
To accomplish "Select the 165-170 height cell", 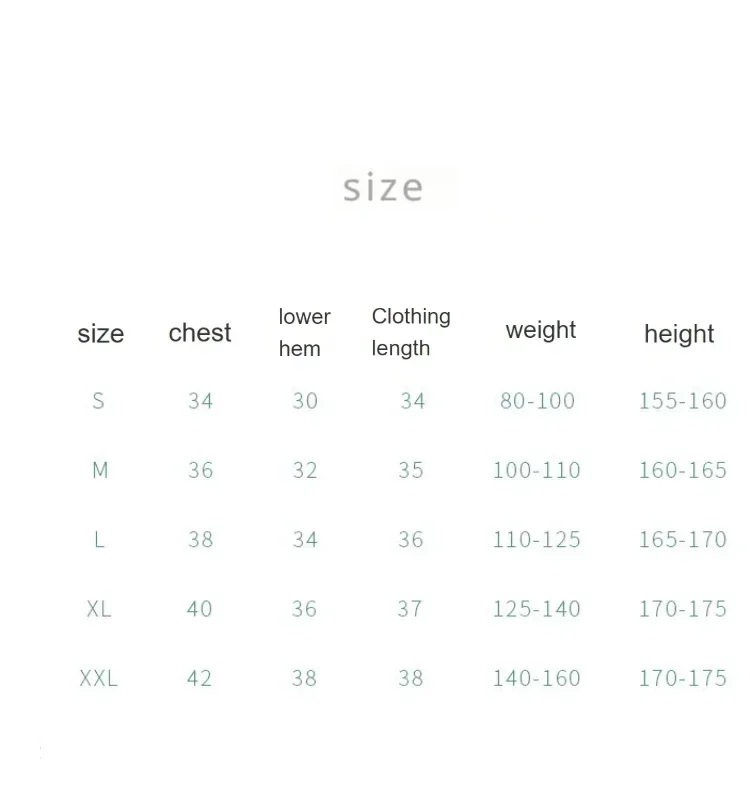I will tap(683, 539).
